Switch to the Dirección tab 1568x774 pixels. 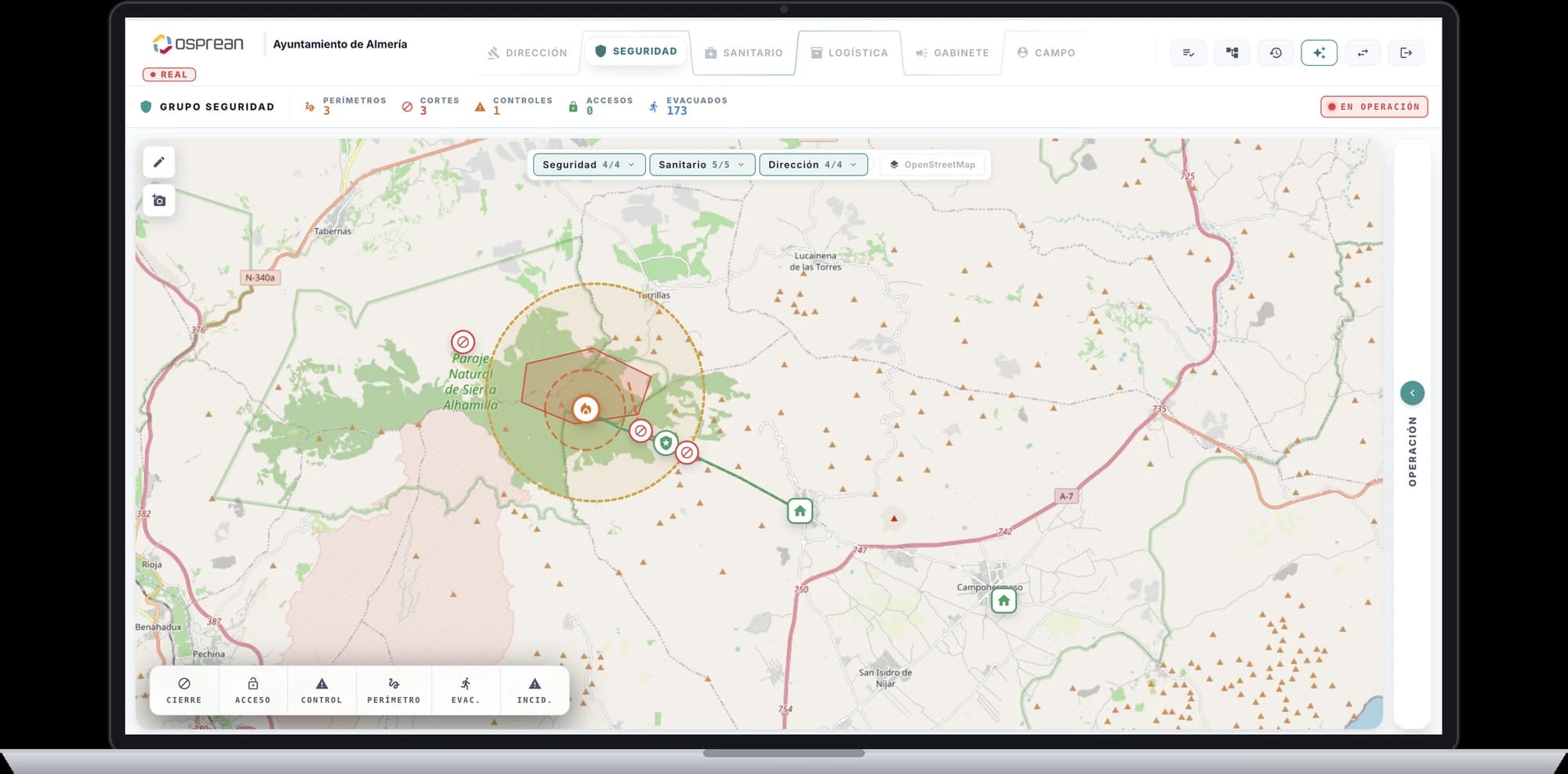coord(527,53)
